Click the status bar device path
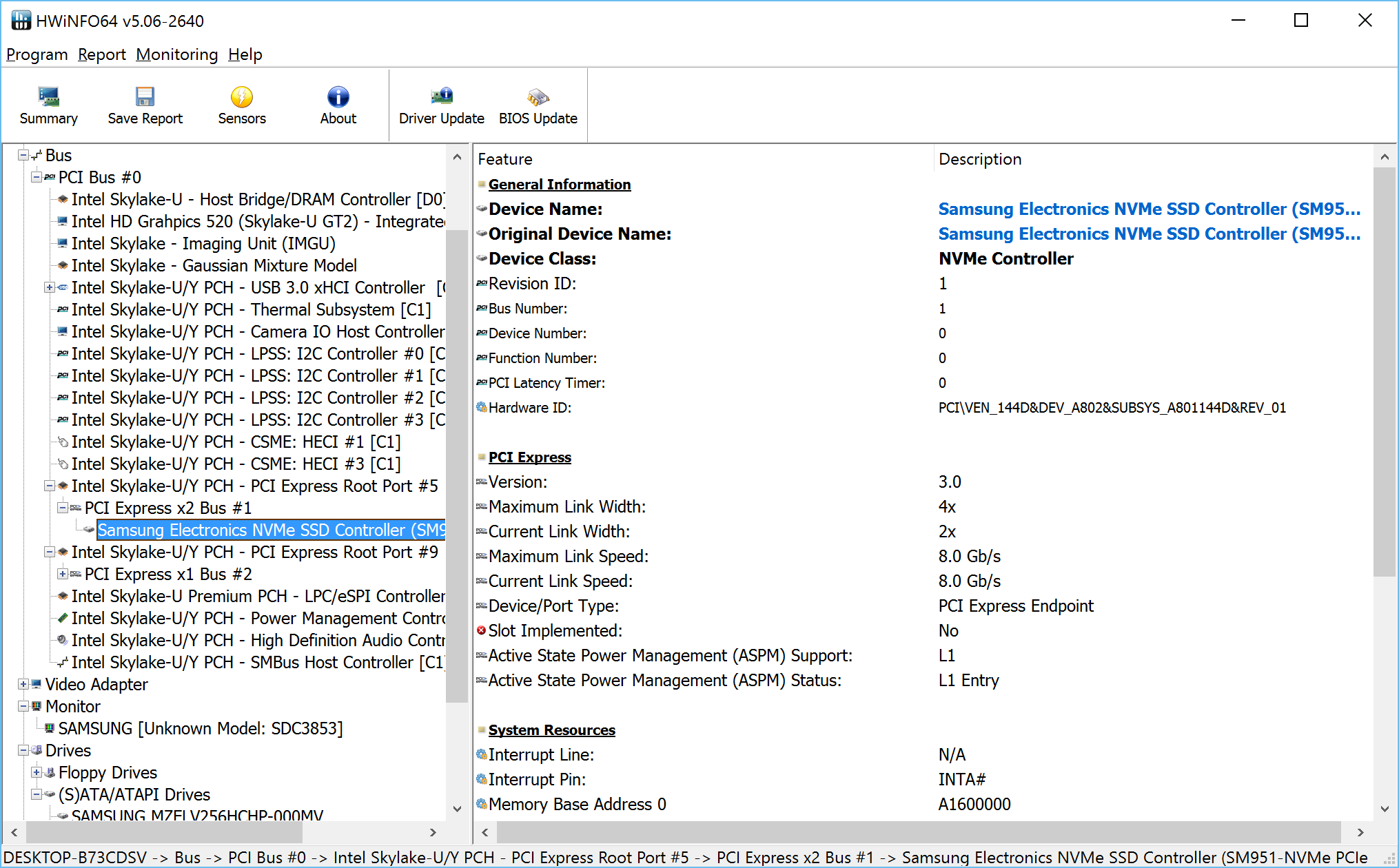Viewport: 1399px width, 868px height. pos(686,857)
